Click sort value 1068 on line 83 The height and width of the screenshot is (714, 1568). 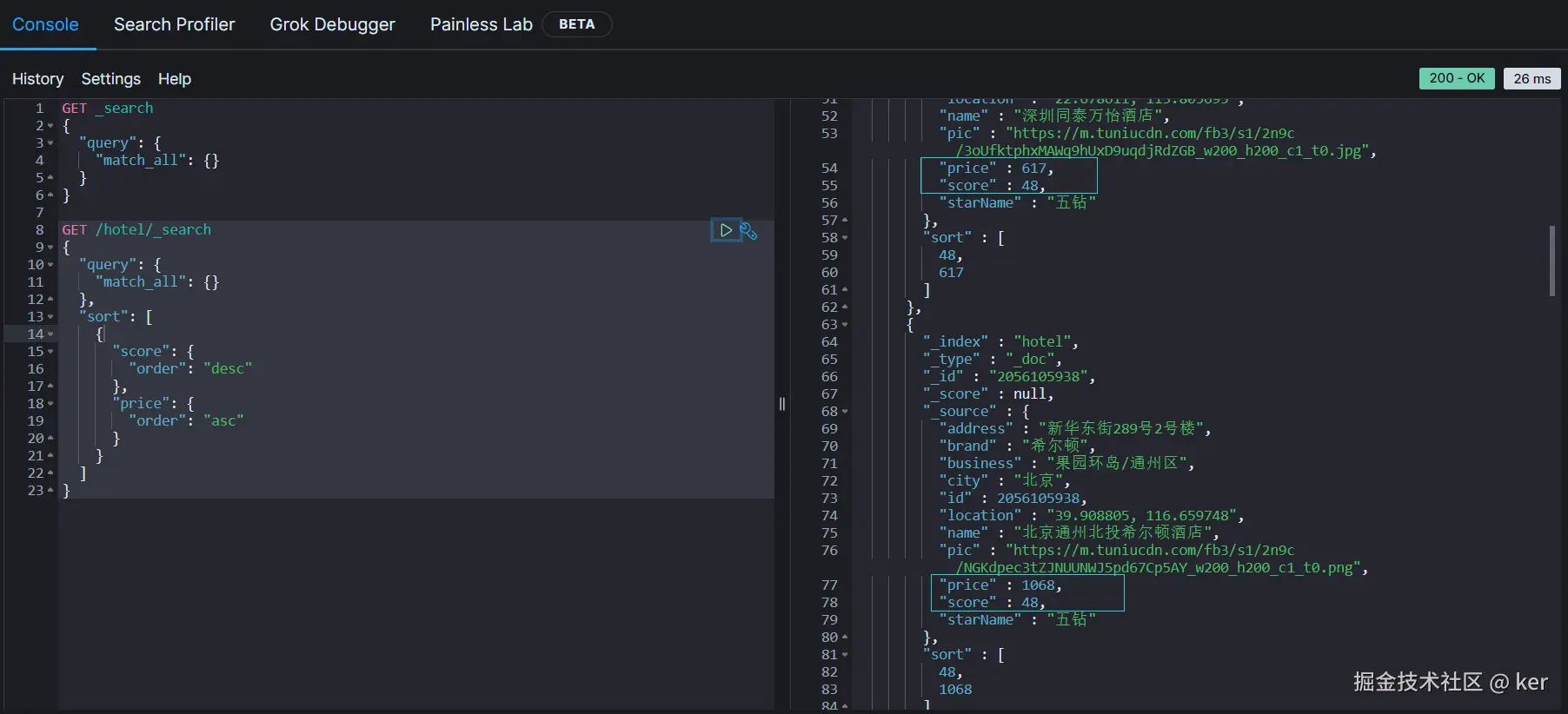[955, 690]
